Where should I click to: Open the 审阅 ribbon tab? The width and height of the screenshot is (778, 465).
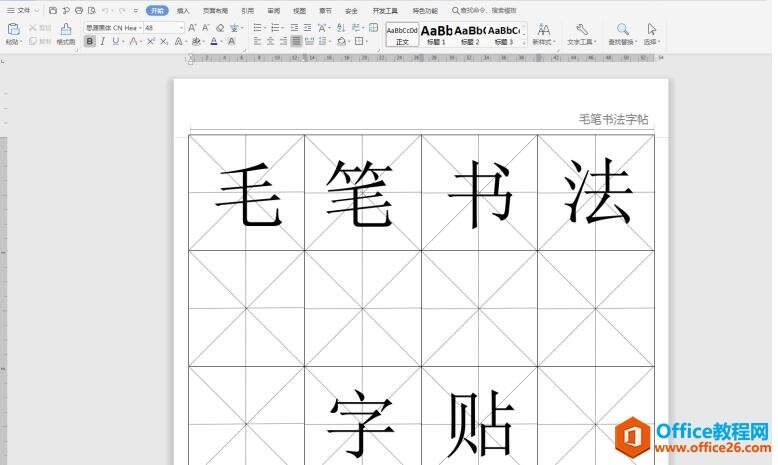[273, 10]
